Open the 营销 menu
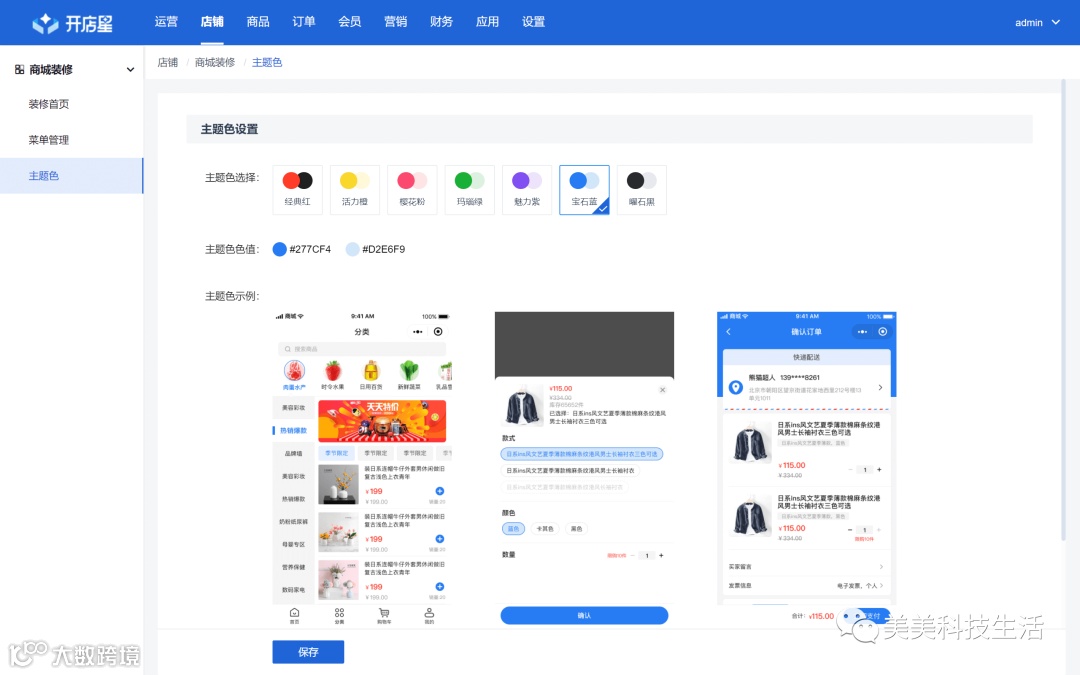 [395, 21]
